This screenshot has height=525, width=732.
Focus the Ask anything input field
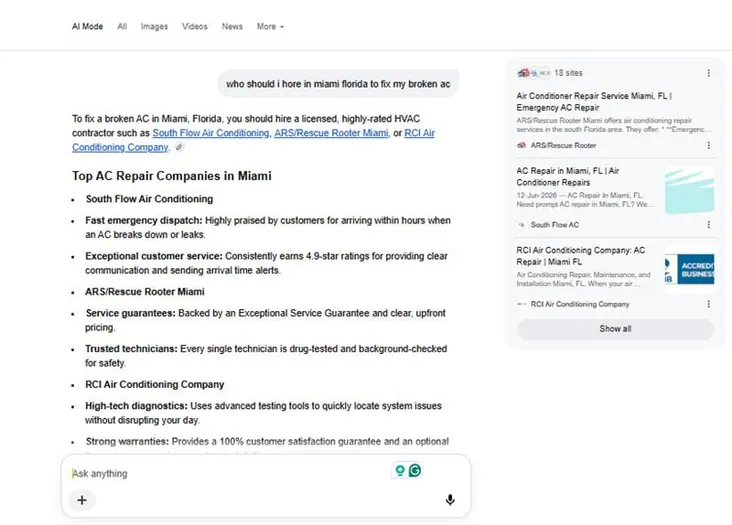[x=229, y=473]
